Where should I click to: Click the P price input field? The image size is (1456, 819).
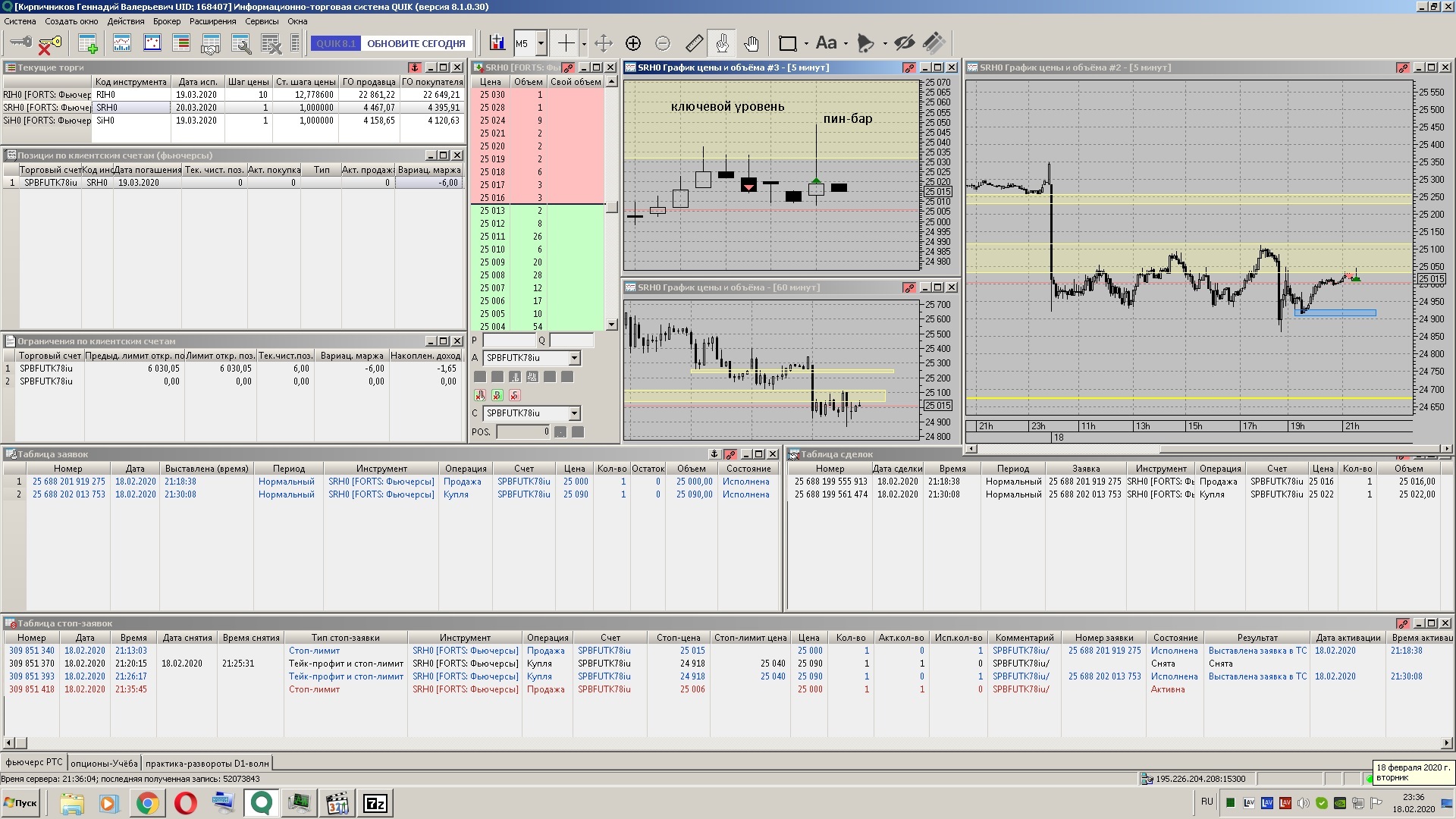coord(510,340)
